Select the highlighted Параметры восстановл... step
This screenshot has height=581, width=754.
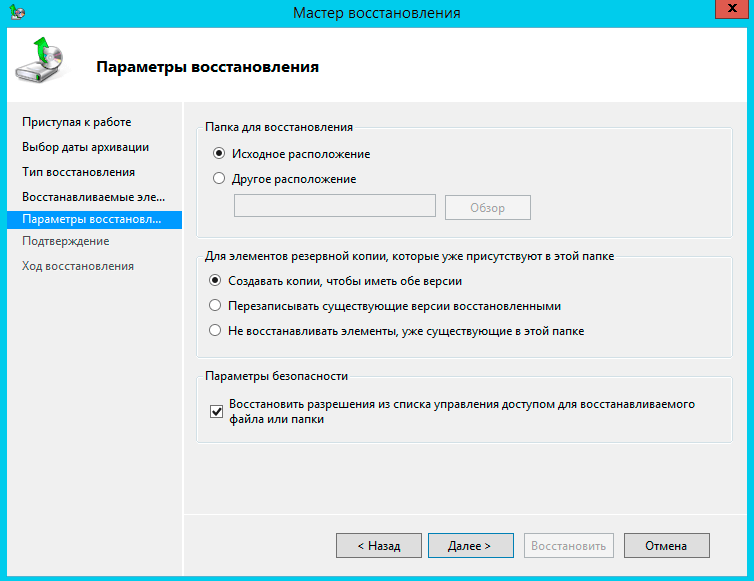pos(94,220)
